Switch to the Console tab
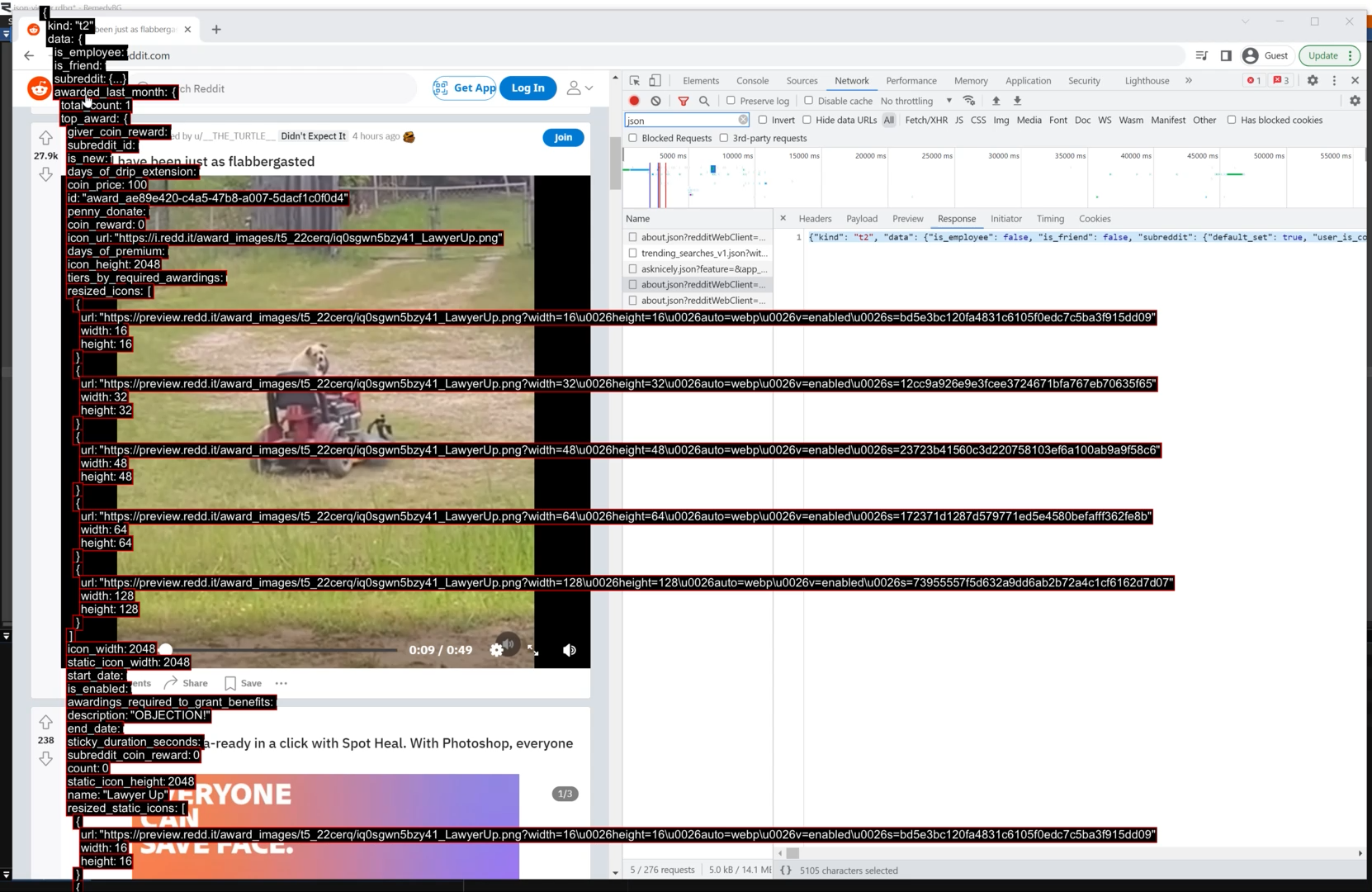1372x892 pixels. click(x=752, y=81)
